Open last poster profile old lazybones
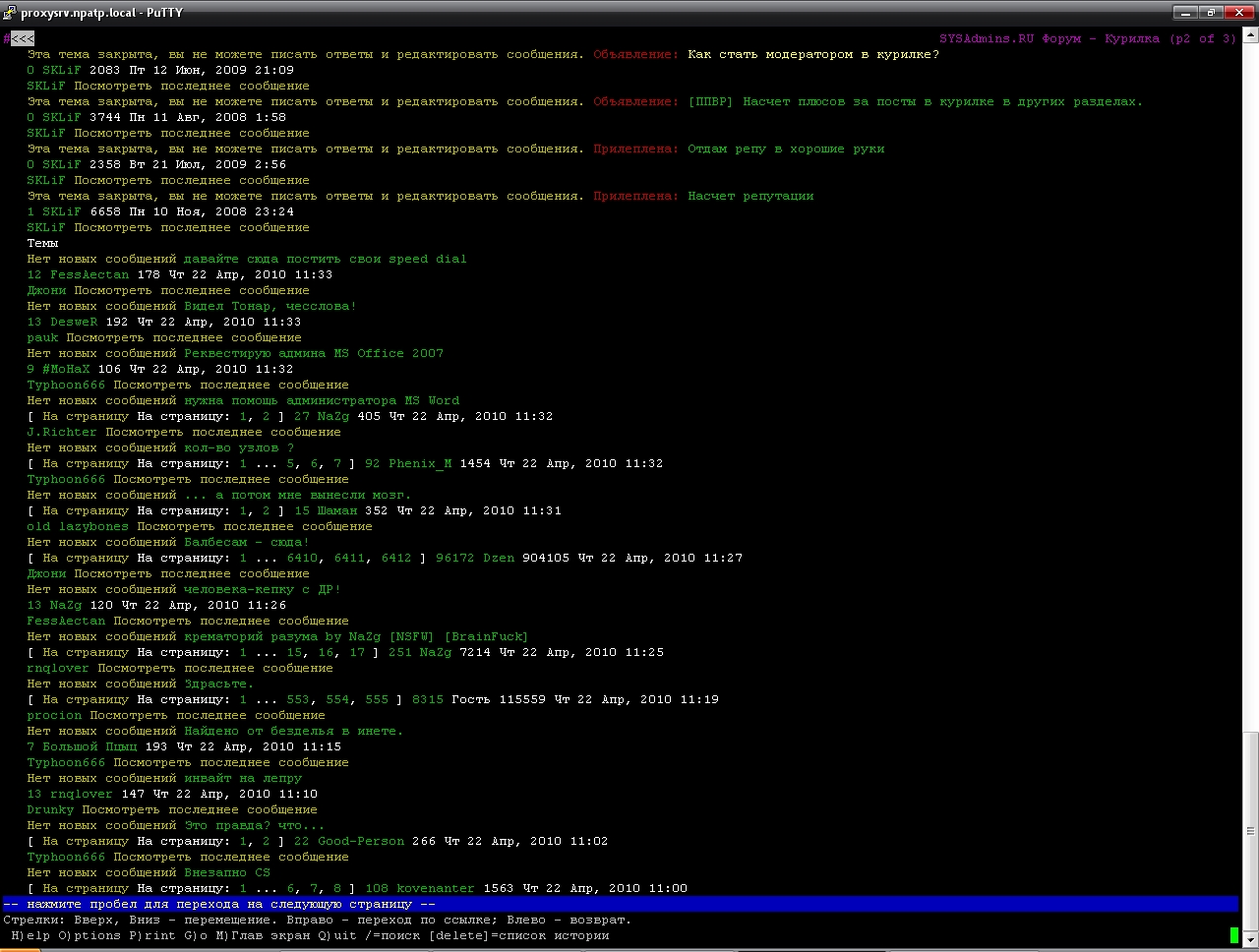The height and width of the screenshot is (952, 1259). [x=78, y=526]
